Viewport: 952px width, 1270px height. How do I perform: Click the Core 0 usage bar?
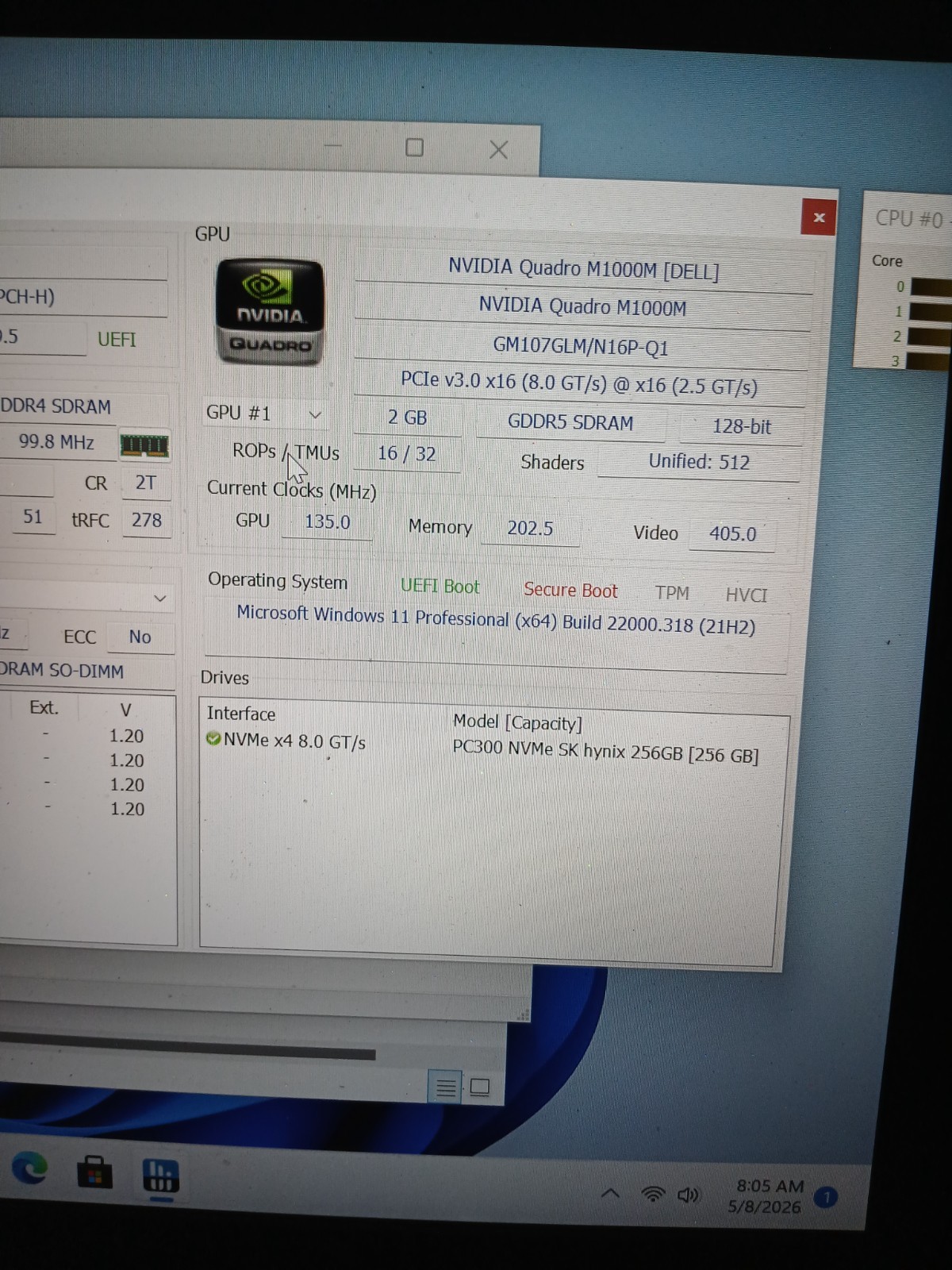931,287
